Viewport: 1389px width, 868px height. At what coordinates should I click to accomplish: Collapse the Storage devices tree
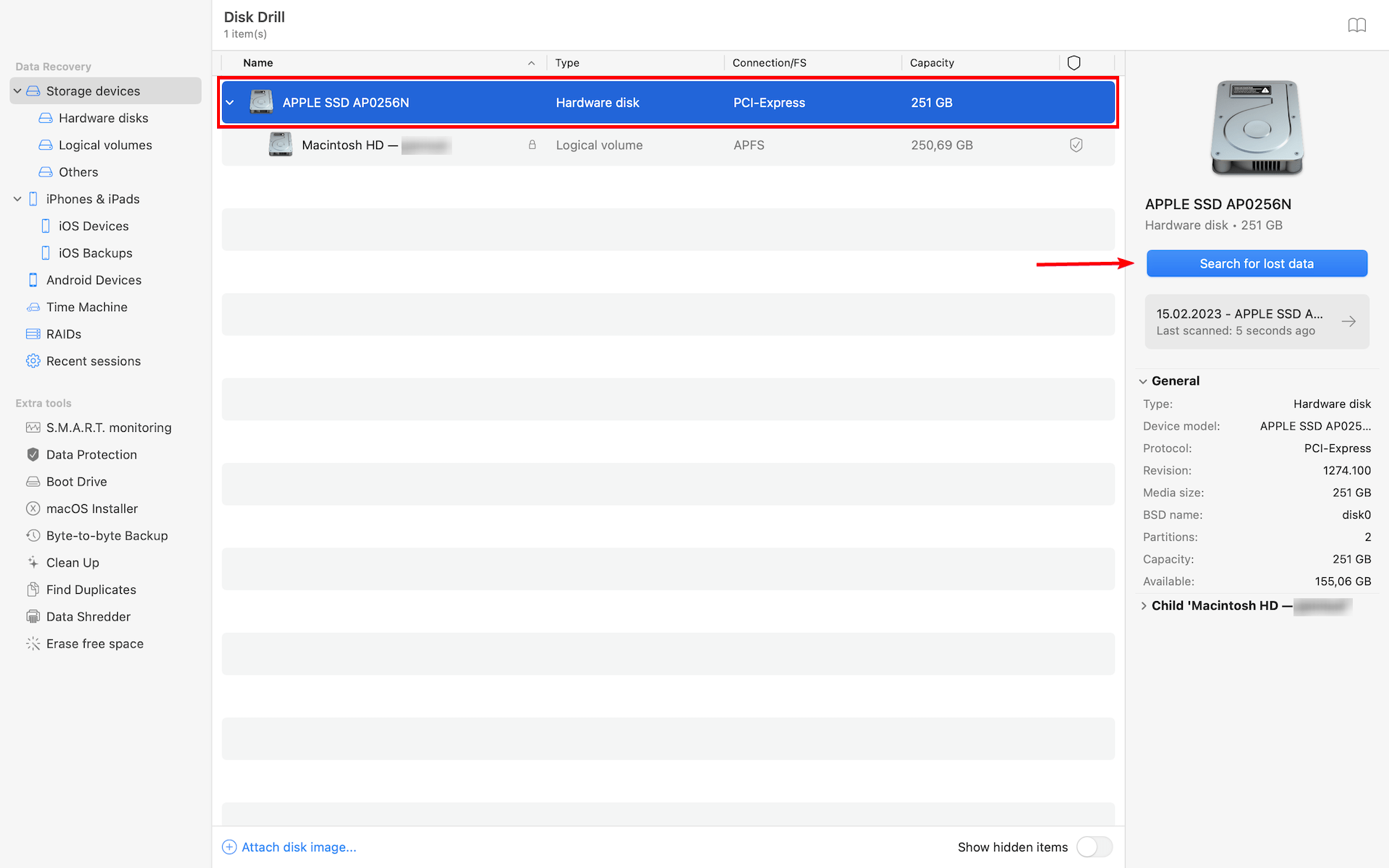point(17,90)
